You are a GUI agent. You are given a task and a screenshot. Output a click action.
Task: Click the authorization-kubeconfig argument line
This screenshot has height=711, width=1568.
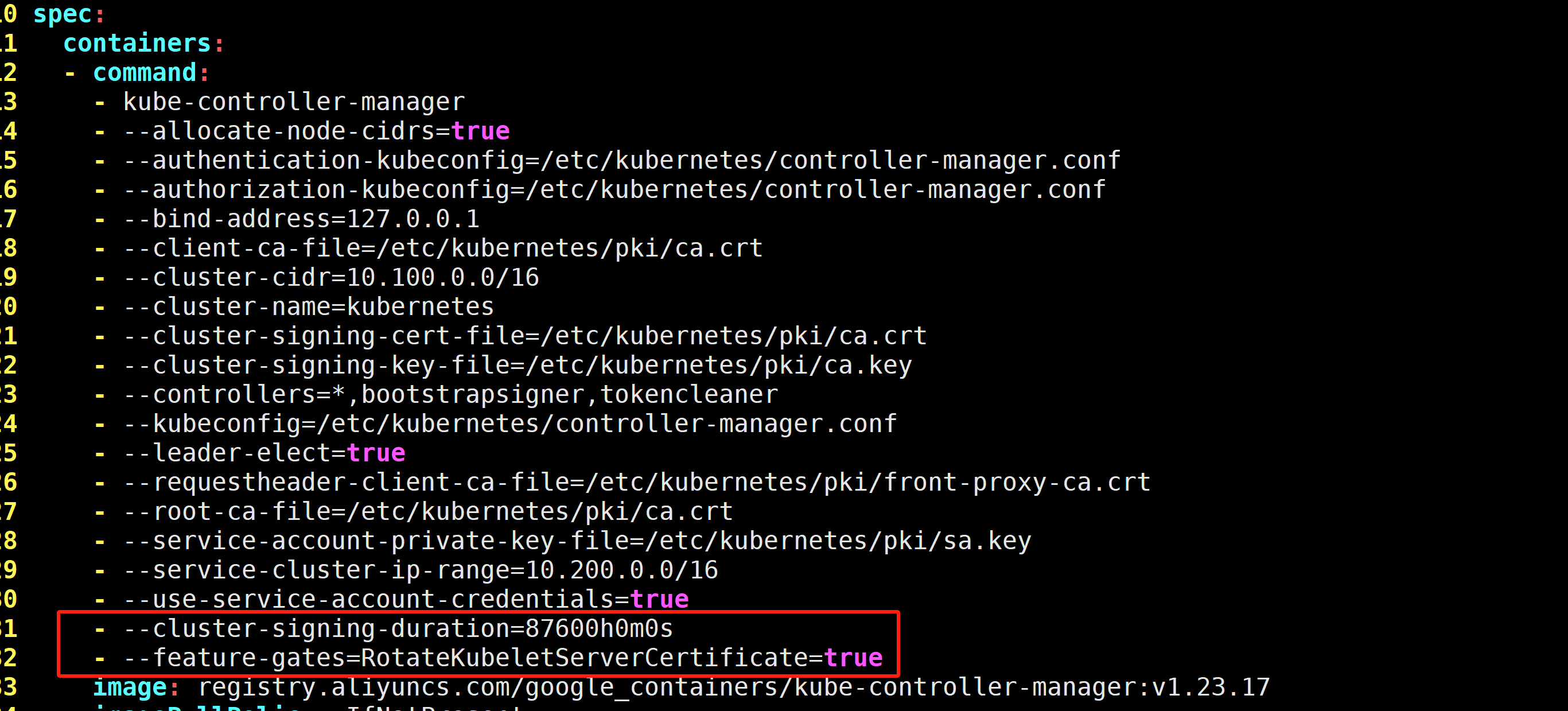[614, 189]
